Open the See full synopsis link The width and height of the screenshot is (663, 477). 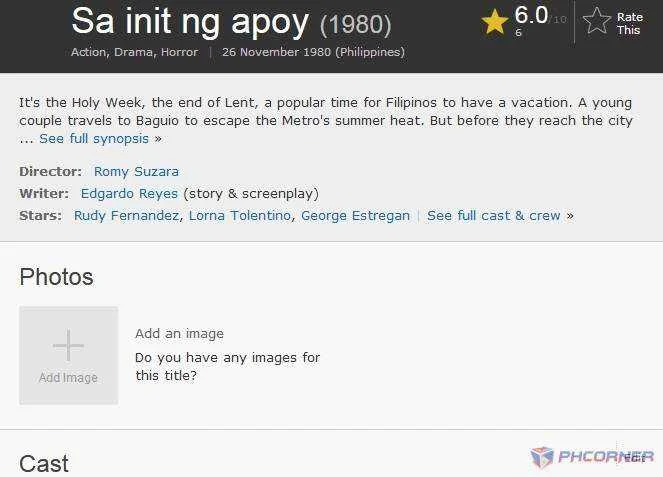94,139
